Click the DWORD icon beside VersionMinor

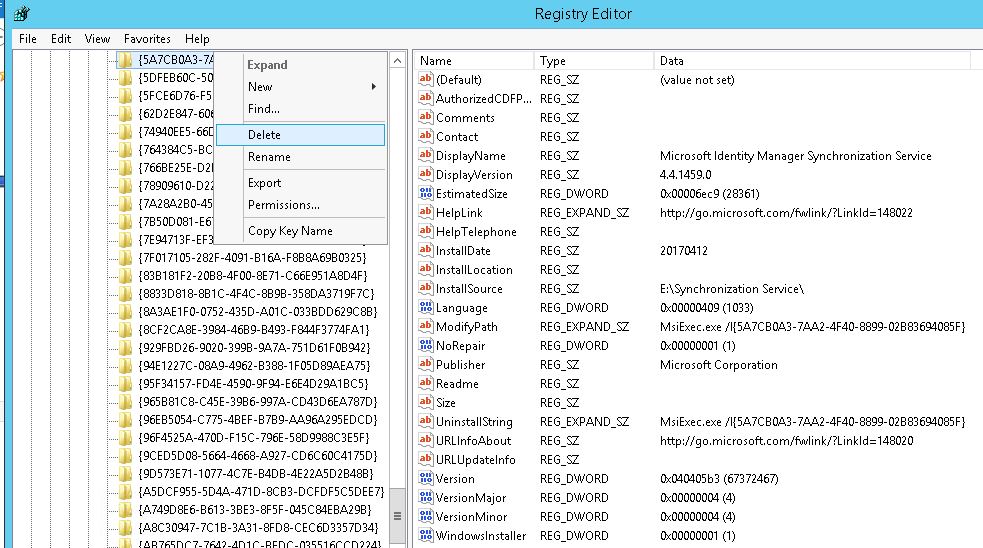click(x=426, y=516)
